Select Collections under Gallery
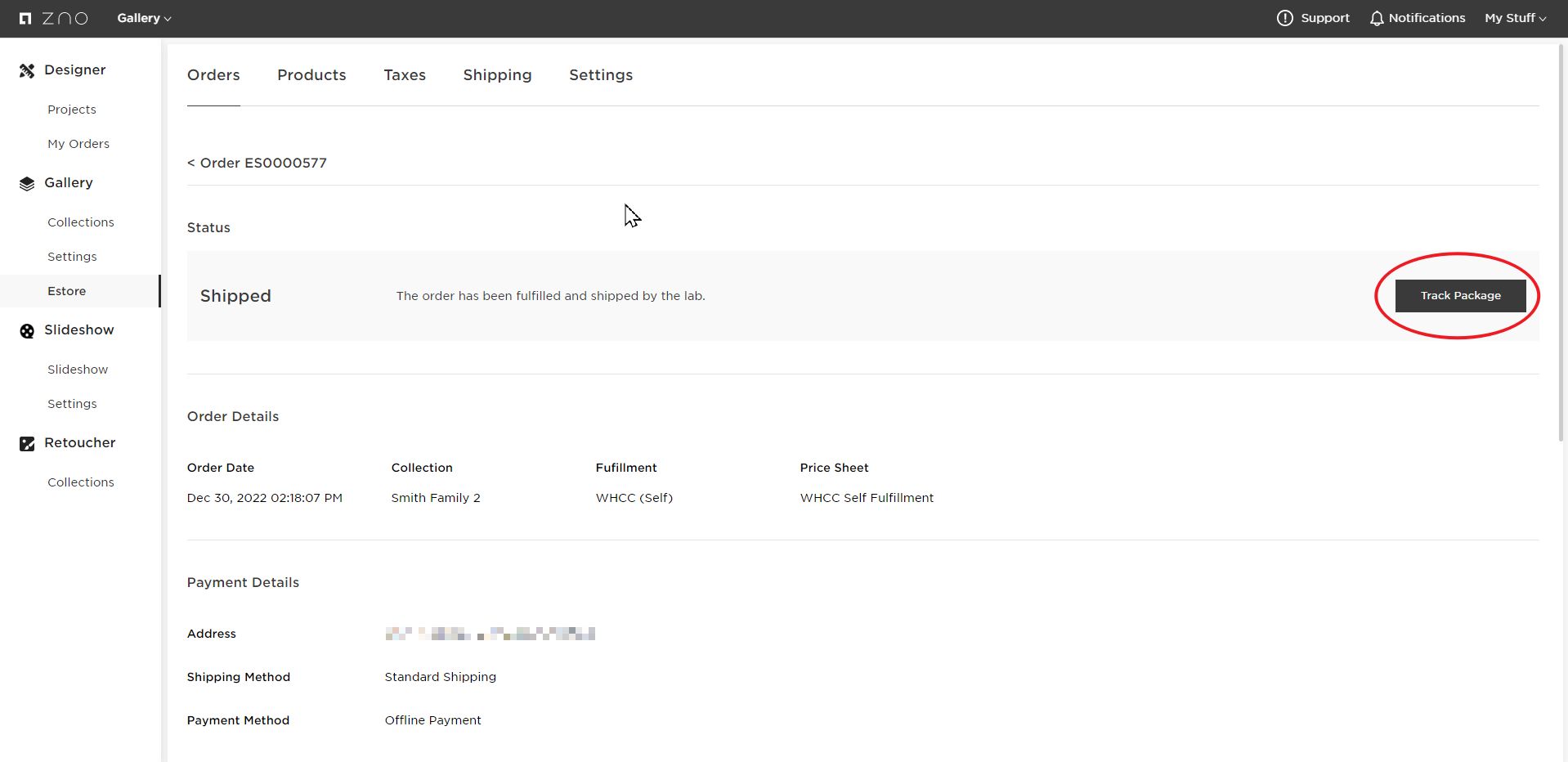 pos(81,222)
